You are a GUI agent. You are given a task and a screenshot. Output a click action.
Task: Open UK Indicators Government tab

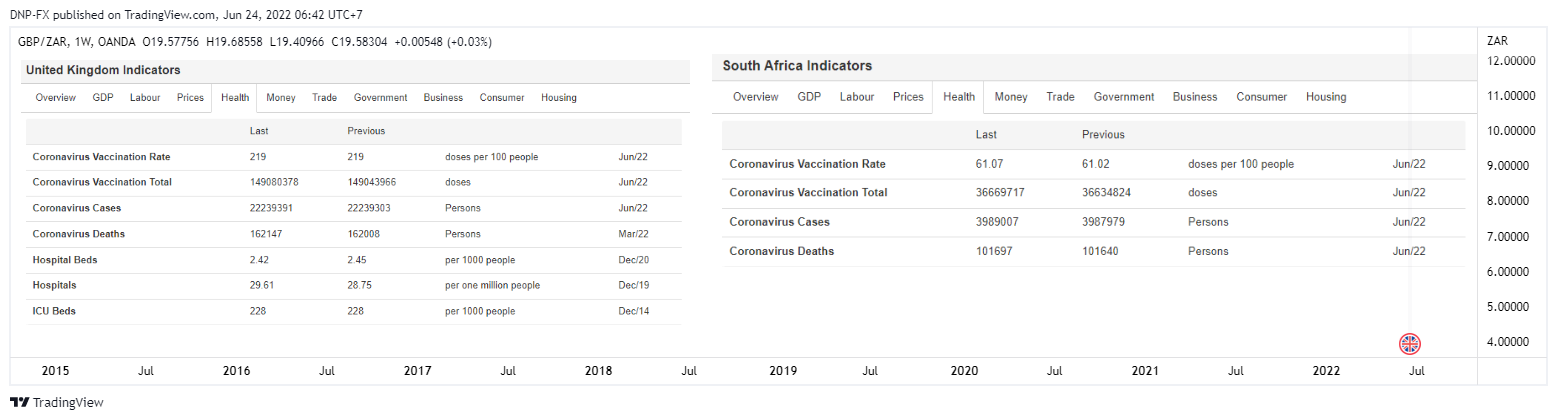click(x=380, y=98)
